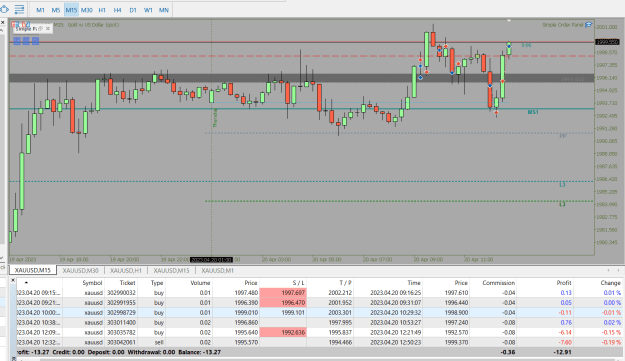
Task: Click the current price label on the price scale
Action: click(x=607, y=42)
